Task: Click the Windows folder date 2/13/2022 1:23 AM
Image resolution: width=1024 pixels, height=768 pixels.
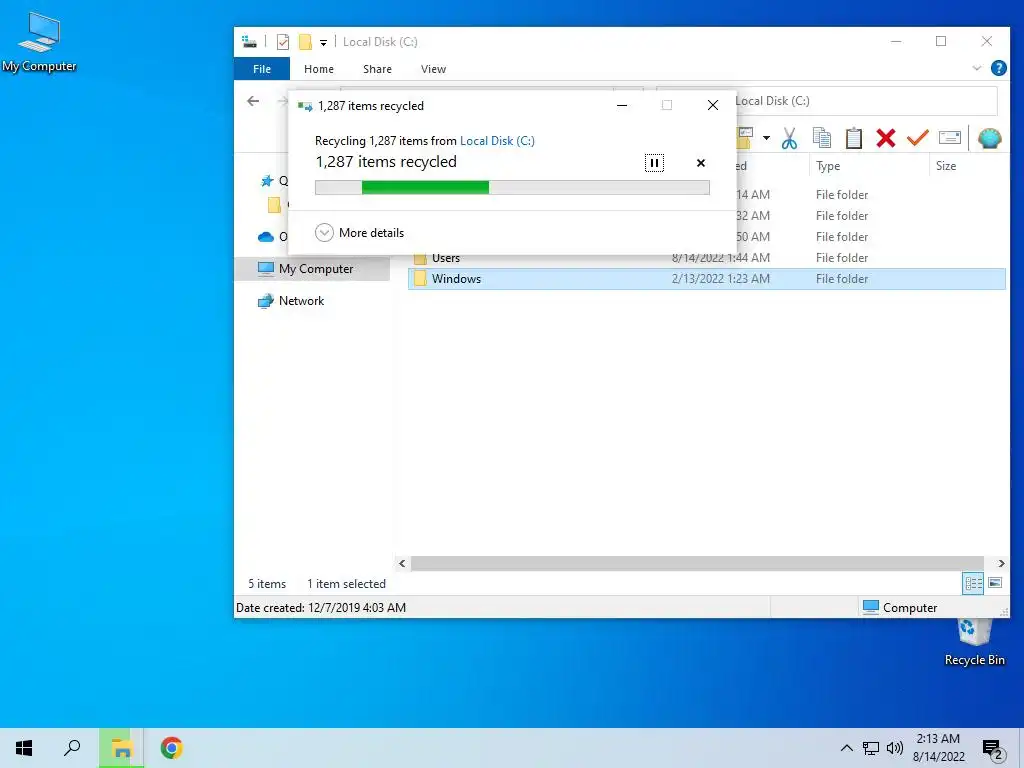Action: (x=720, y=279)
